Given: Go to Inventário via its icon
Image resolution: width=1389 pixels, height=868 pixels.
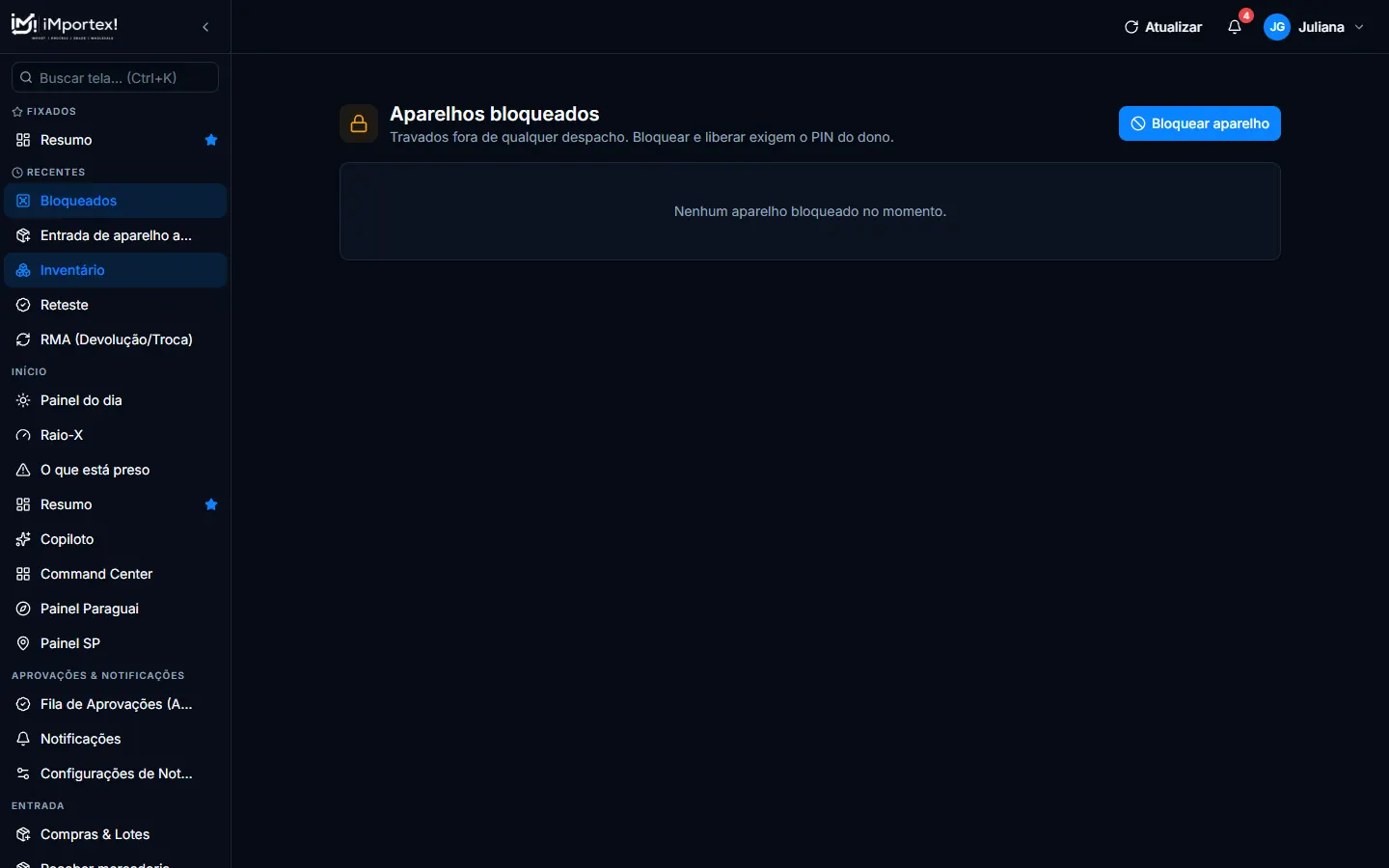Looking at the screenshot, I should [23, 270].
